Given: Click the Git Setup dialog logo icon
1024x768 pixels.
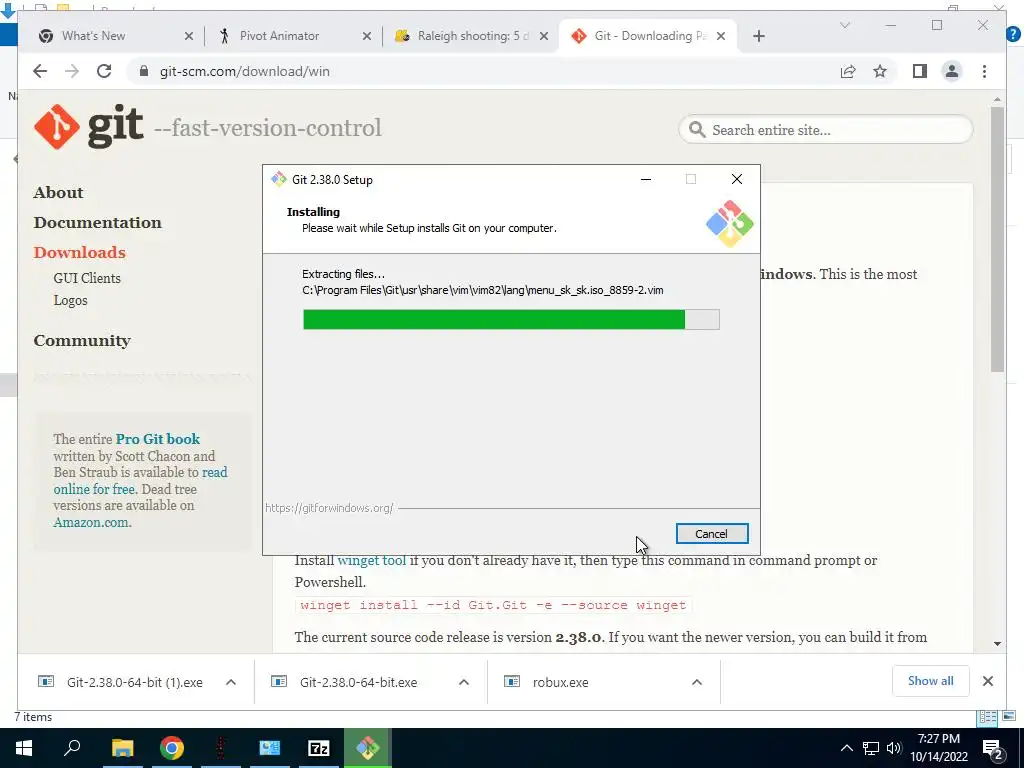Looking at the screenshot, I should click(x=729, y=224).
